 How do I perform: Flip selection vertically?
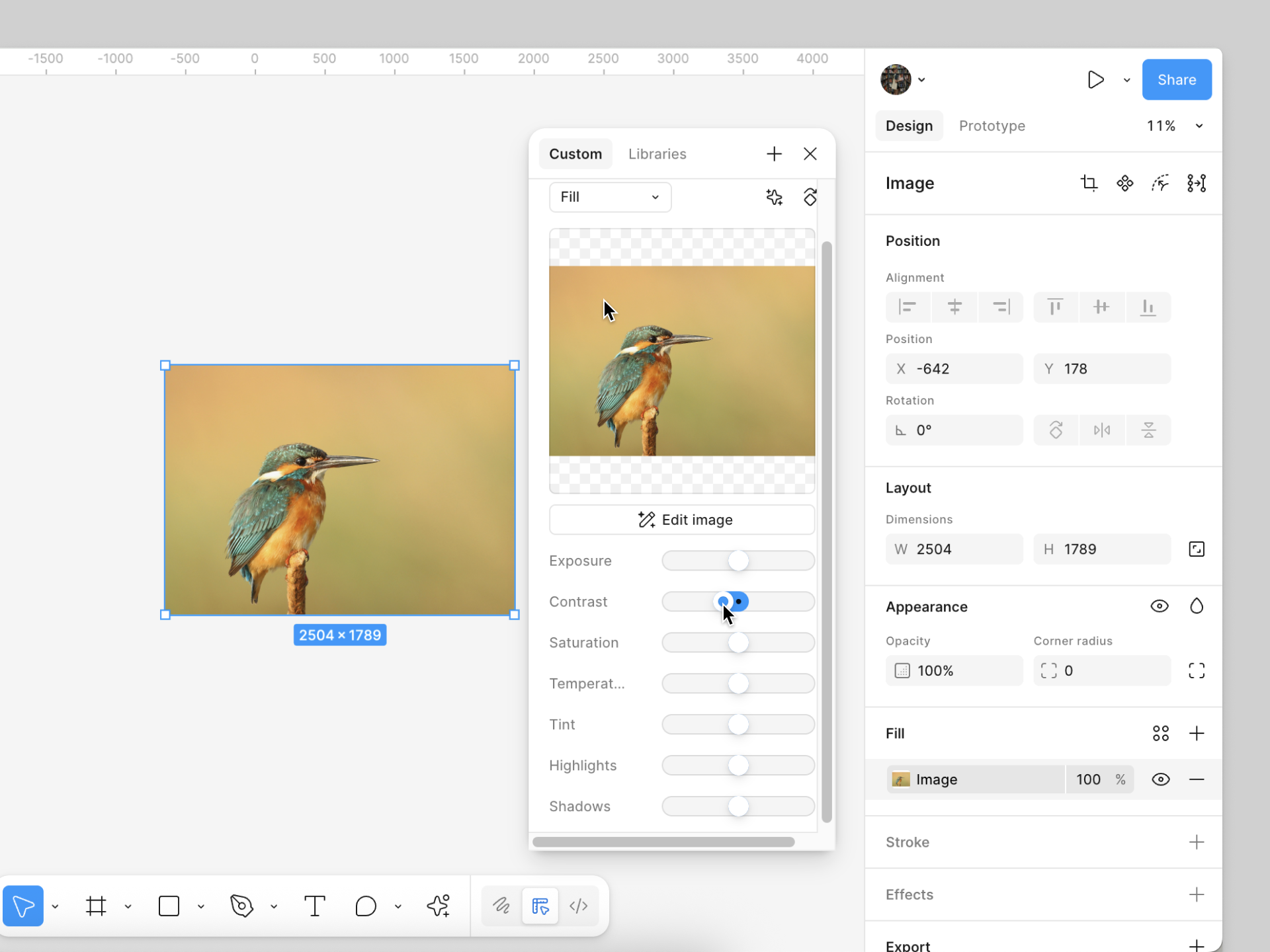tap(1148, 430)
